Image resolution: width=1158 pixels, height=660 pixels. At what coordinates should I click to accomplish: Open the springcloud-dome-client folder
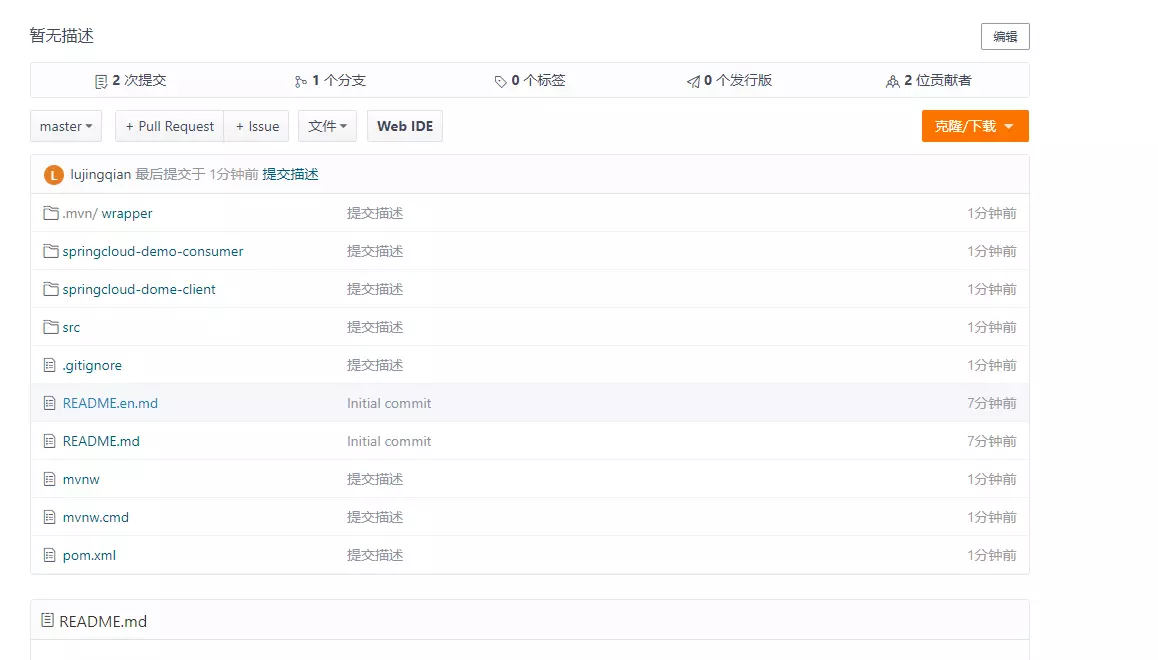(x=139, y=289)
